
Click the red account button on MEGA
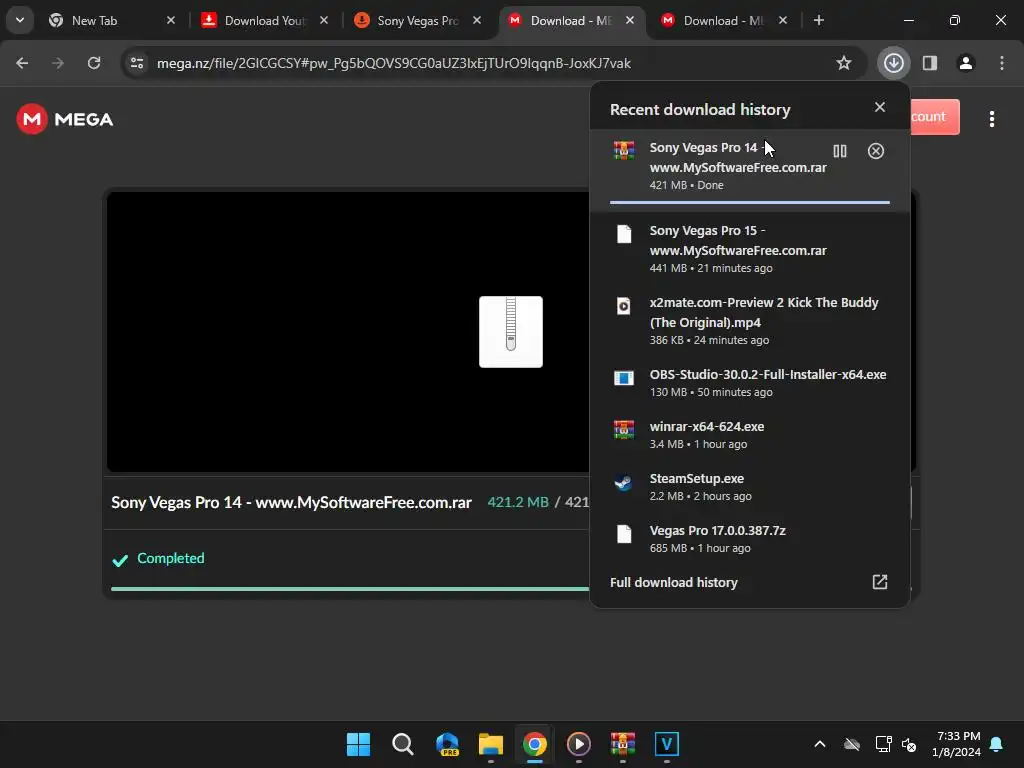point(935,117)
